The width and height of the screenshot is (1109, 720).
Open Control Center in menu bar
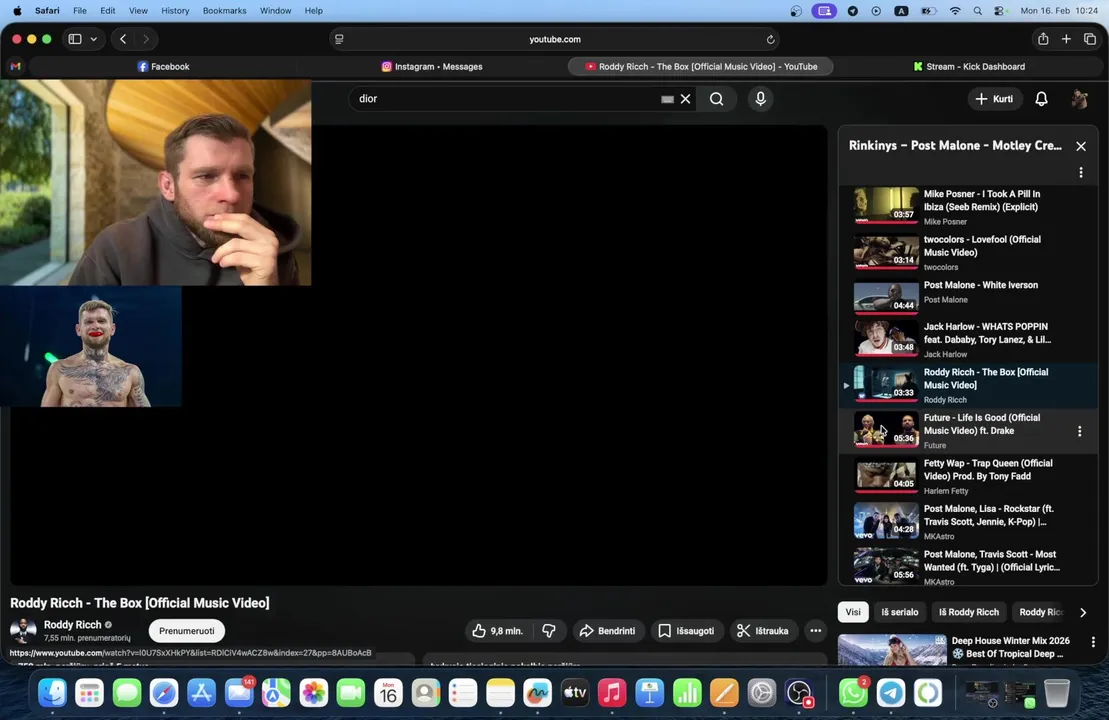pos(999,11)
